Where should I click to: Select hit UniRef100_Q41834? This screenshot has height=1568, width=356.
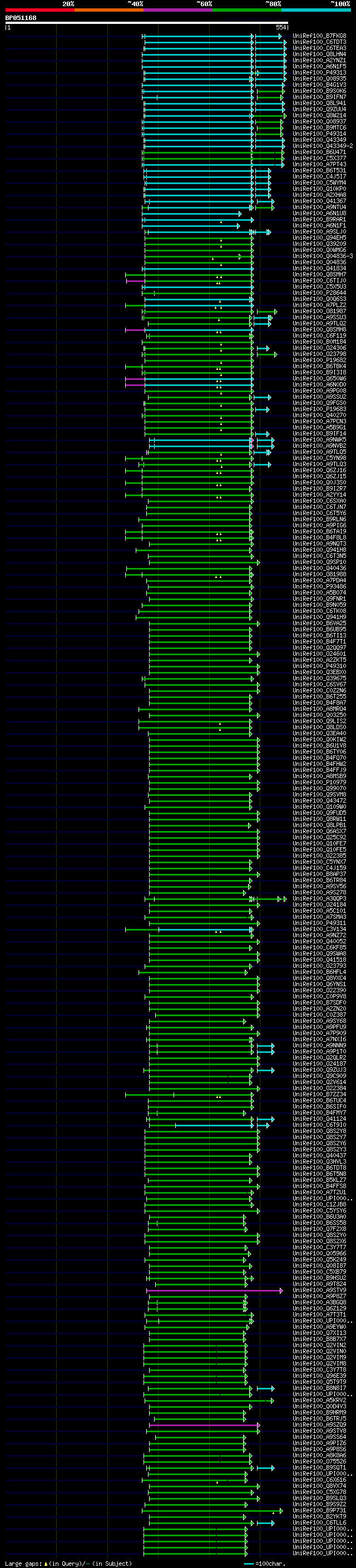[319, 269]
